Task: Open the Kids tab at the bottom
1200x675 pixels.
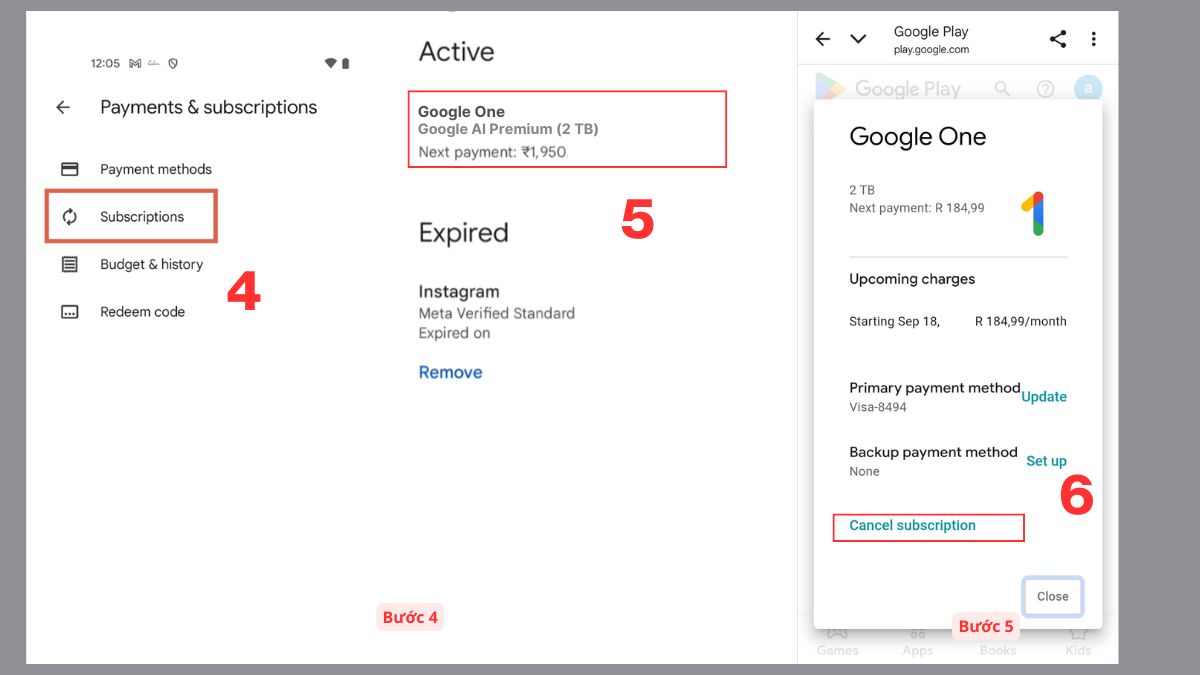Action: pos(1078,640)
